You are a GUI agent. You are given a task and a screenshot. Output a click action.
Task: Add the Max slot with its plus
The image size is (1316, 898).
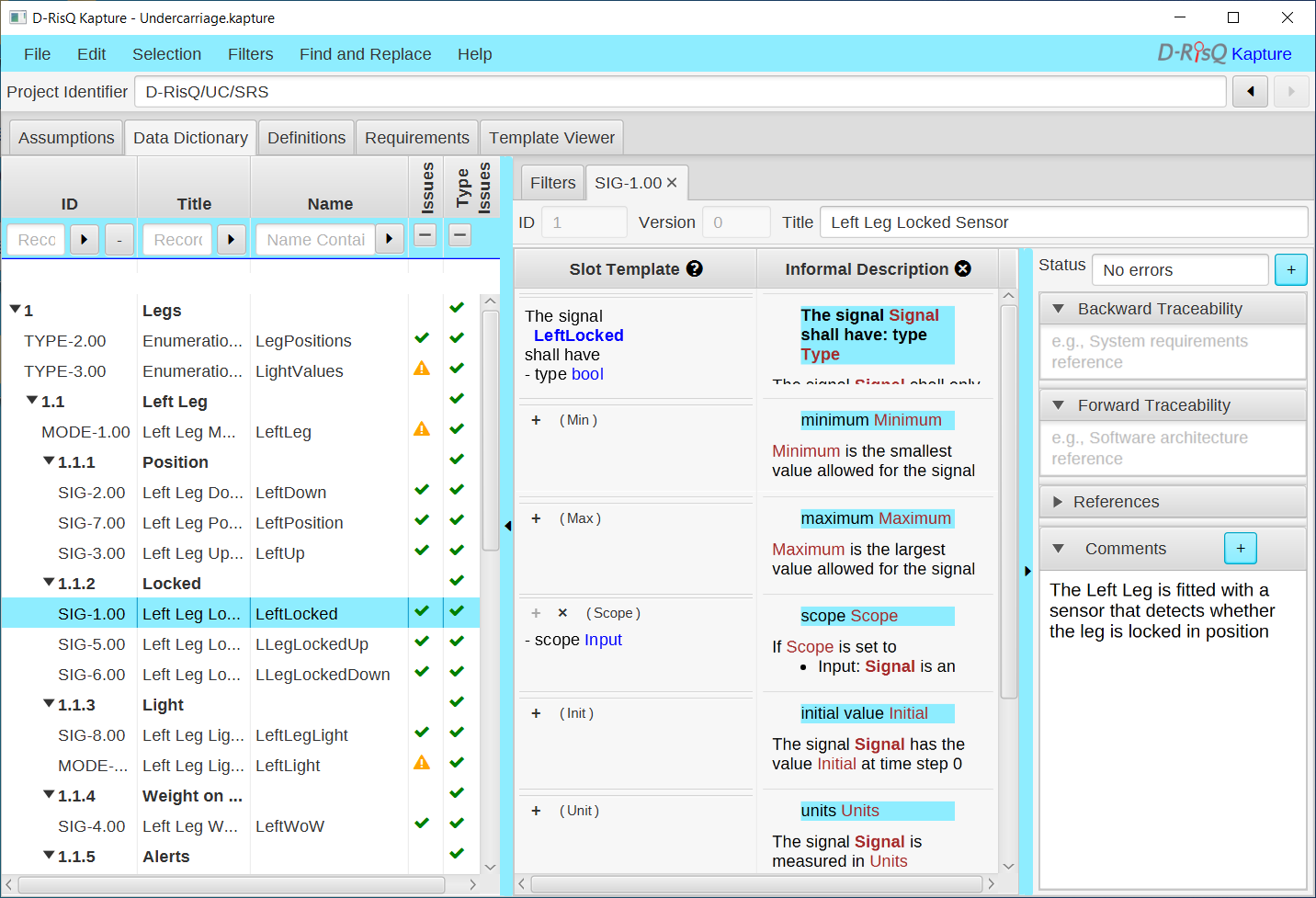[x=536, y=518]
